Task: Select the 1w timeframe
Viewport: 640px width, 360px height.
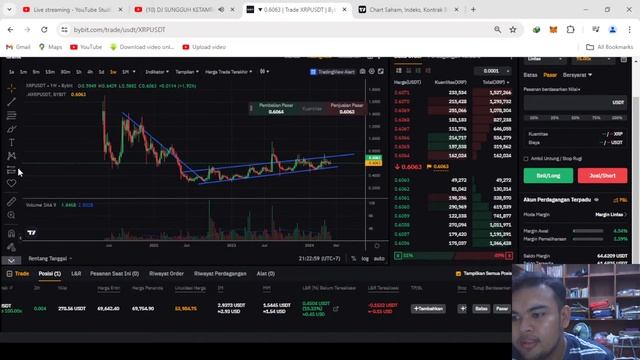Action: pyautogui.click(x=113, y=72)
